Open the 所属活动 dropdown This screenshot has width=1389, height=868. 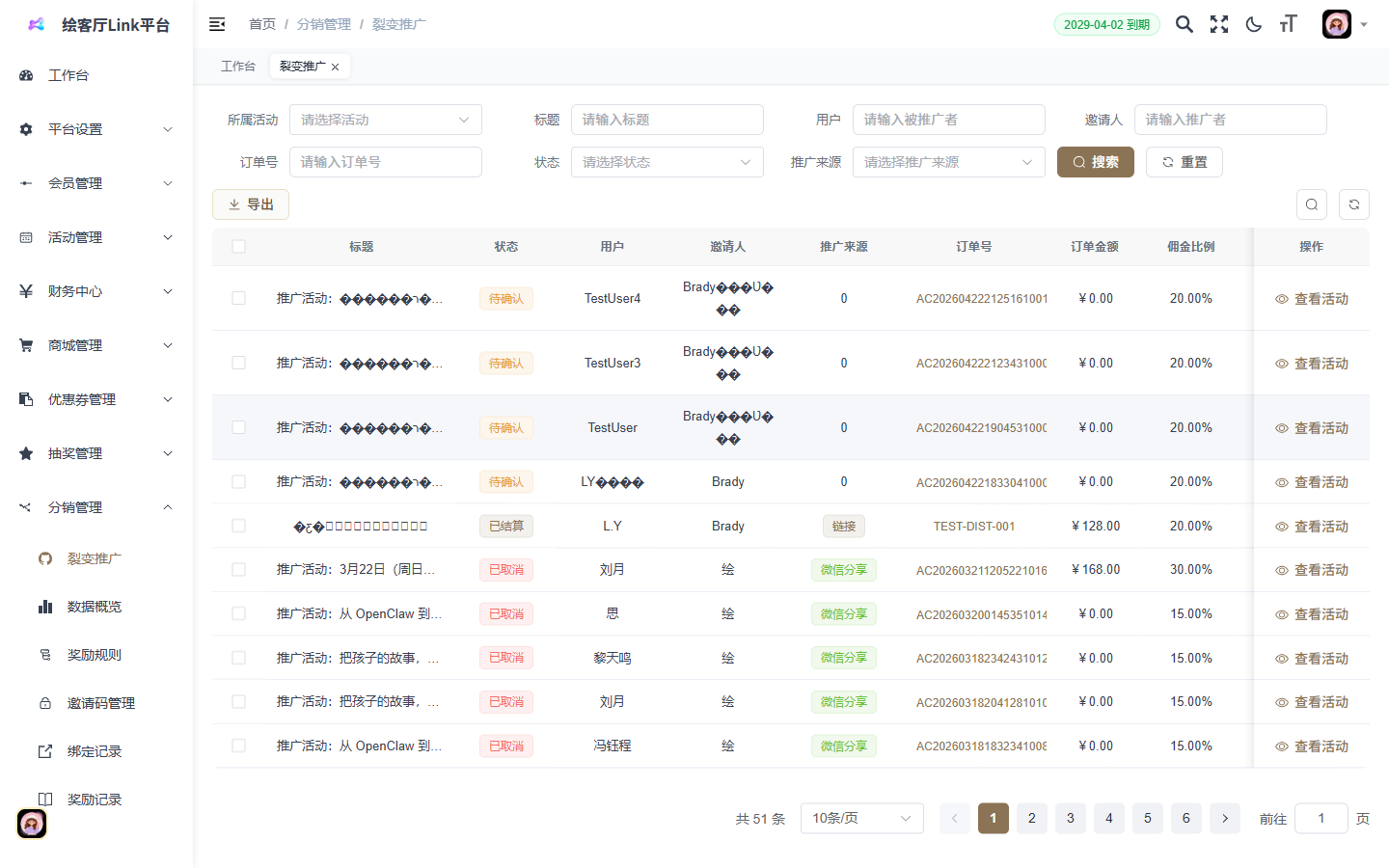(385, 120)
